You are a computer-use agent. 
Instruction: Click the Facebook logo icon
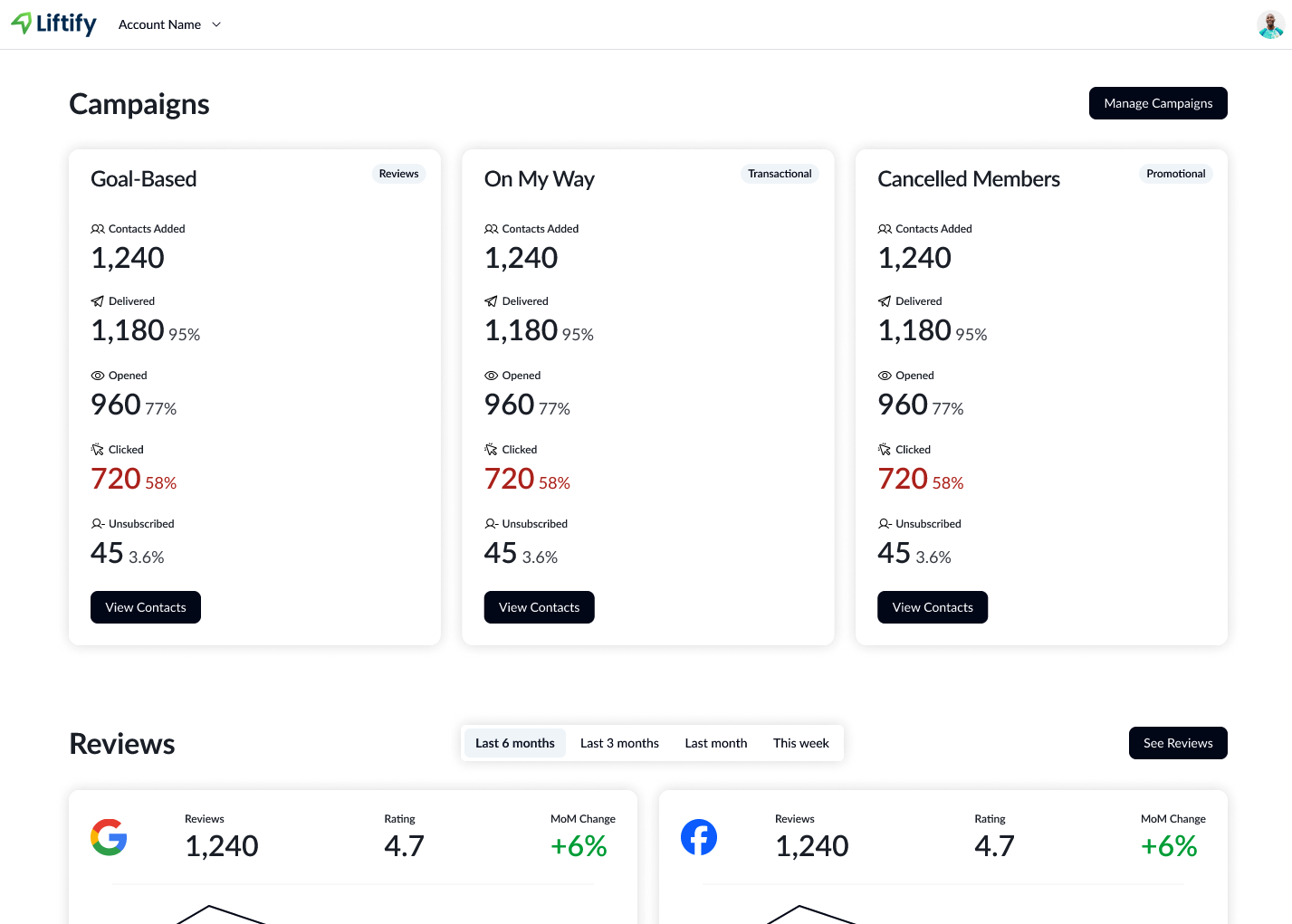coord(699,837)
